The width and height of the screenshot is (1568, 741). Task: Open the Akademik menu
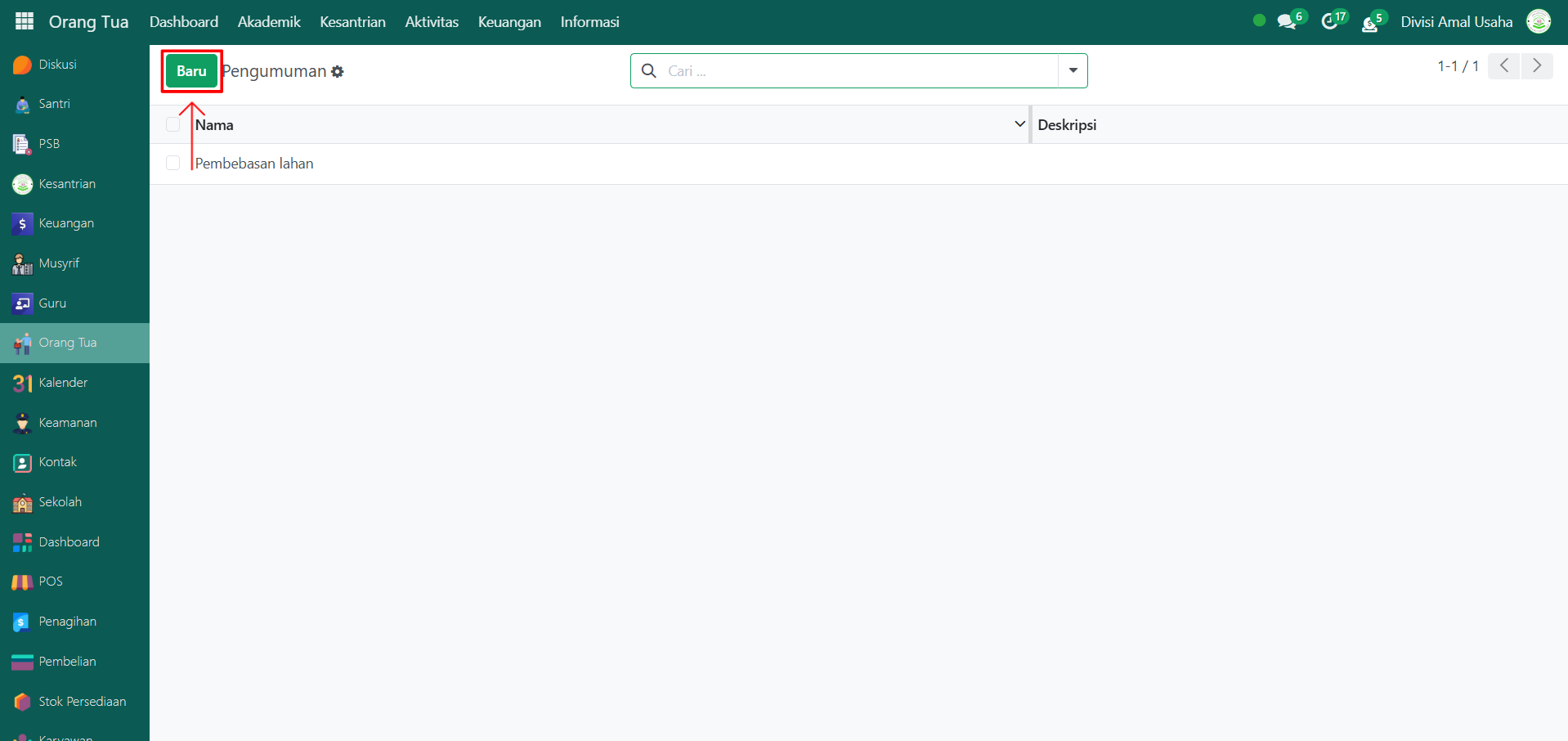269,22
